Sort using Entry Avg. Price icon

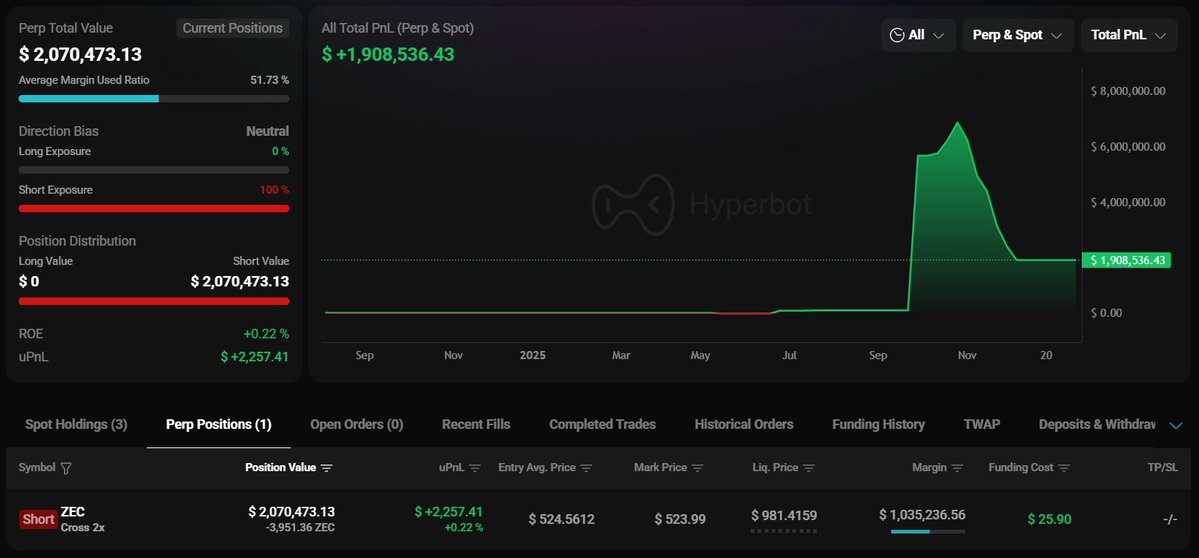point(587,468)
